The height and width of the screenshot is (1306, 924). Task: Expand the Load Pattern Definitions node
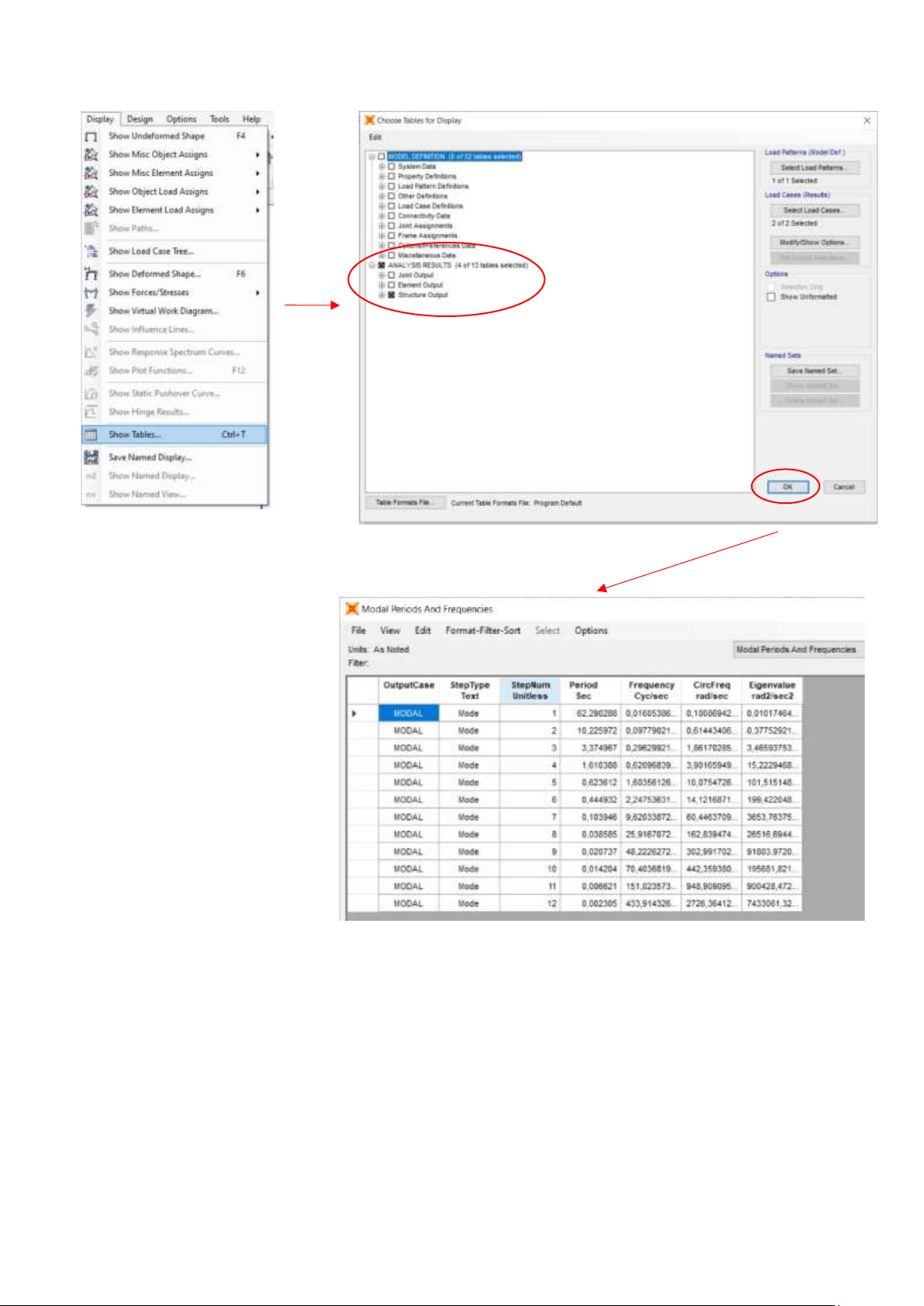(381, 187)
